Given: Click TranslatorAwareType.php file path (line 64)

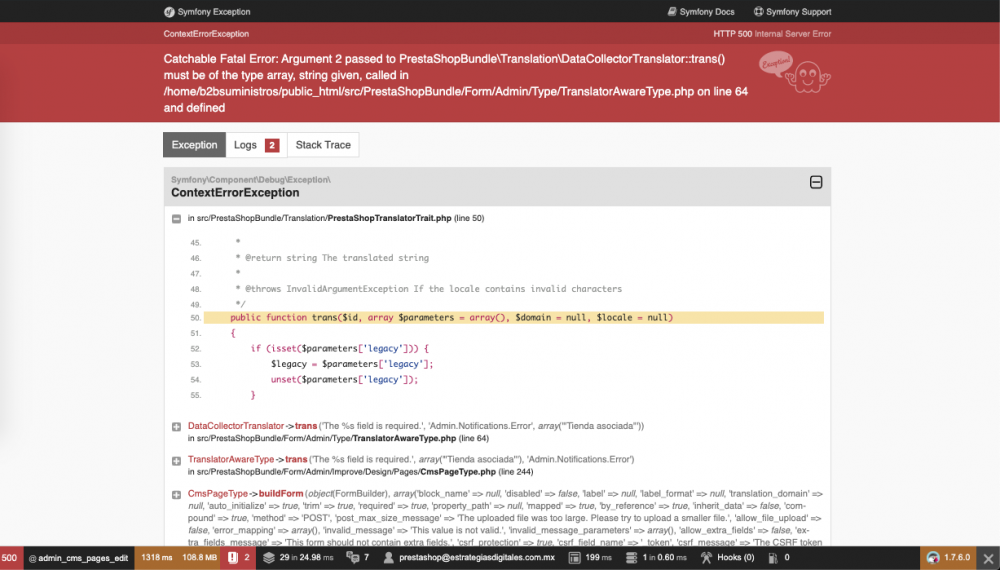Looking at the screenshot, I should coord(338,439).
